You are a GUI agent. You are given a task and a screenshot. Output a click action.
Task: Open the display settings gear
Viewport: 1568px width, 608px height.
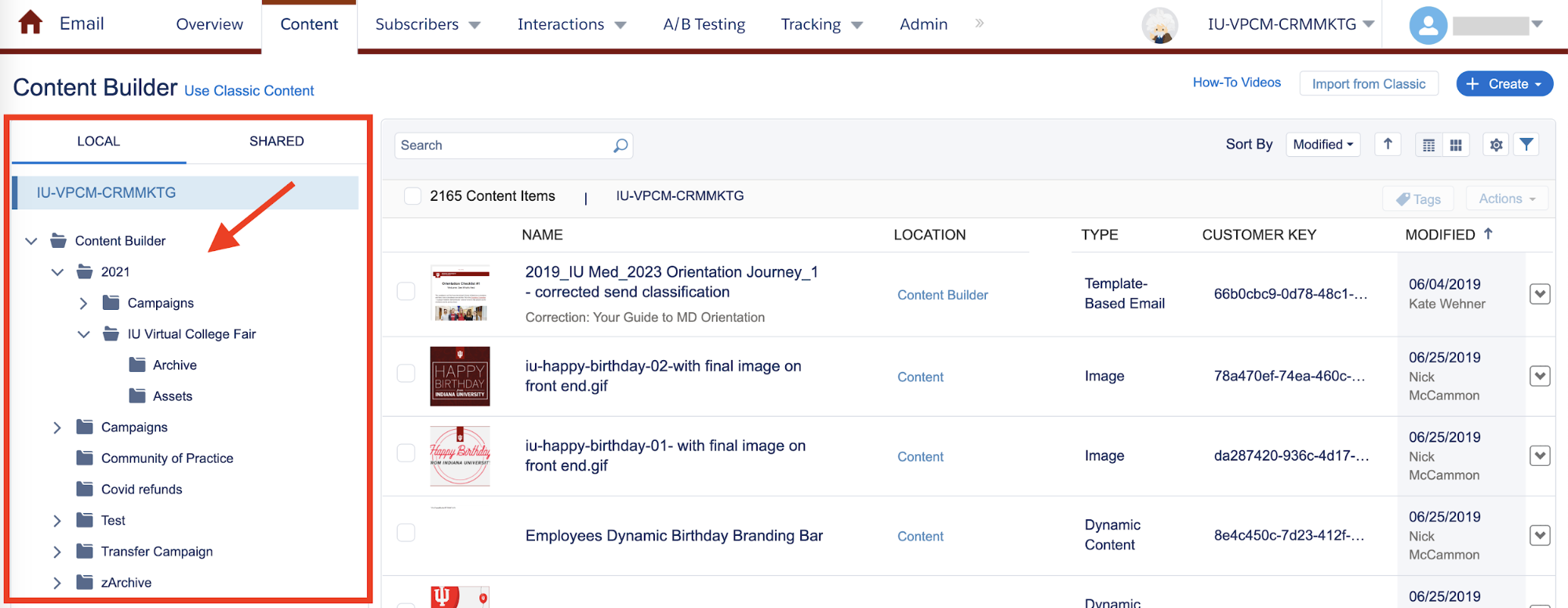click(x=1496, y=145)
